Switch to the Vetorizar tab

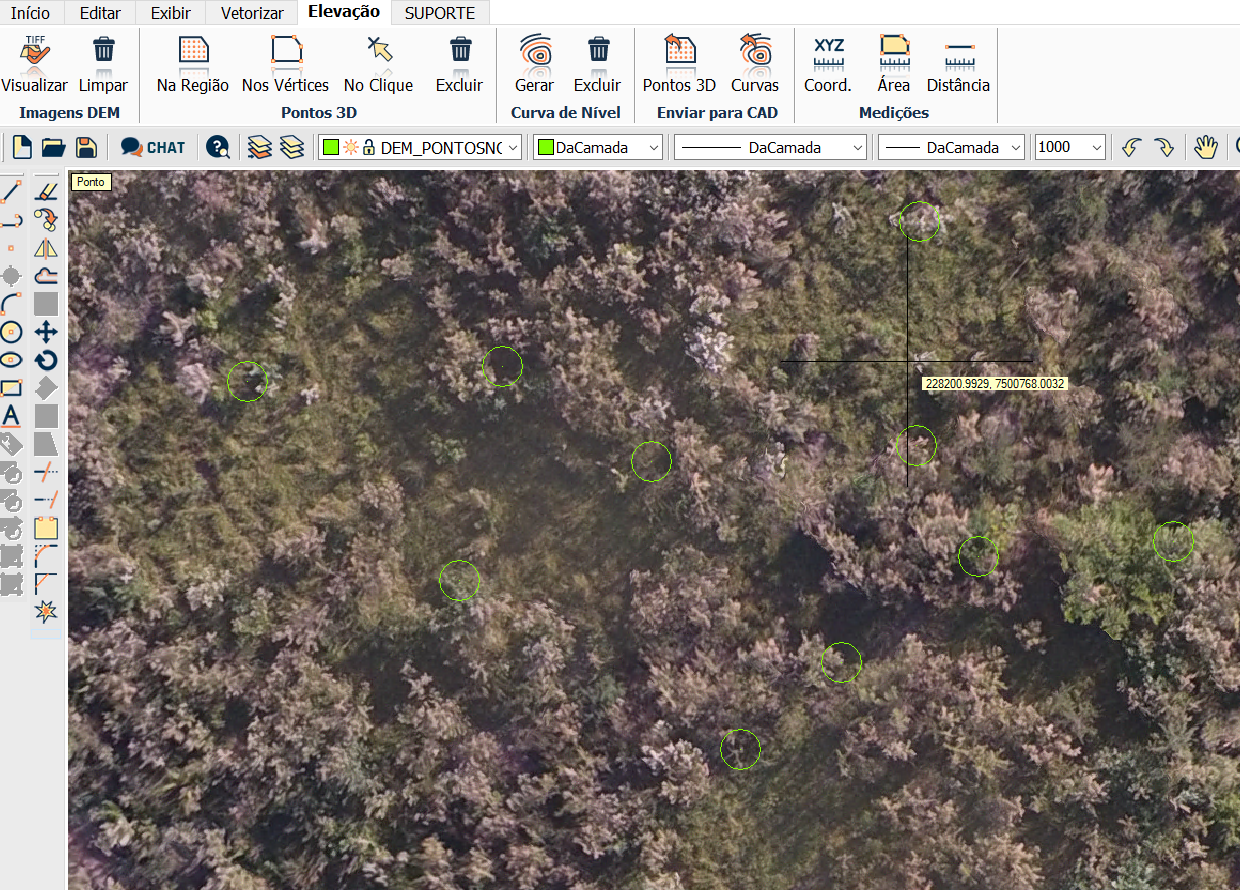251,13
